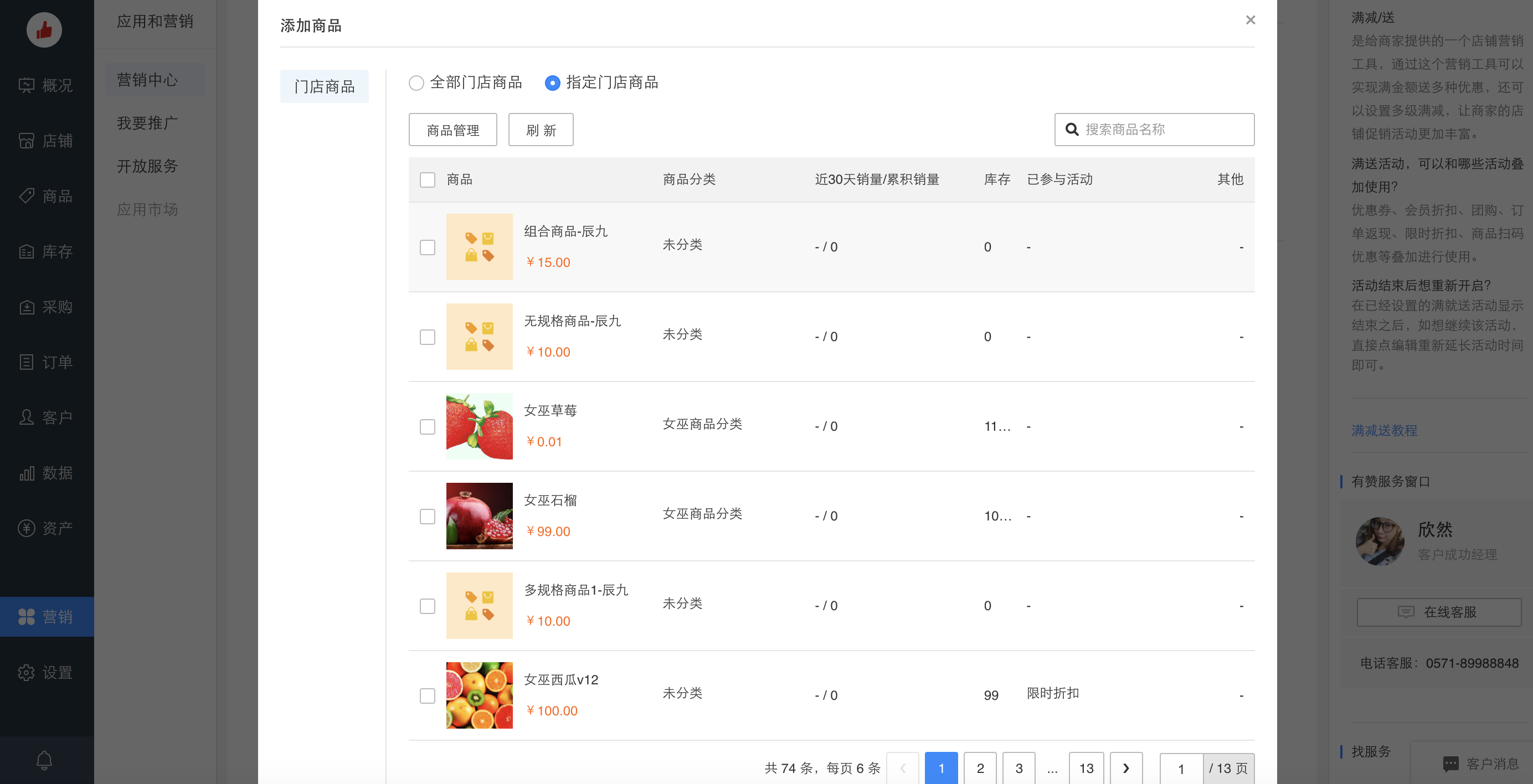Click the 女巫商品分类 cell for 女巫草莓
This screenshot has width=1533, height=784.
(702, 424)
